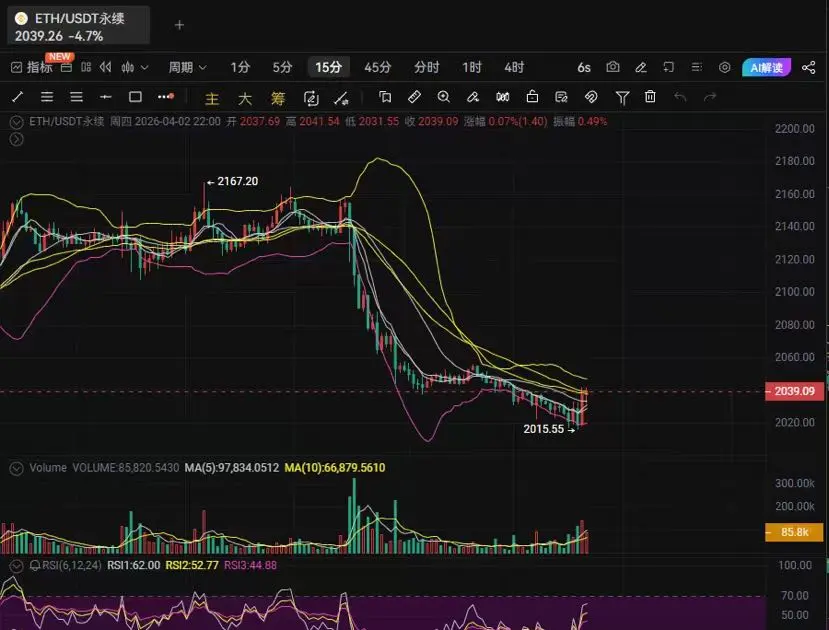Switch to the 45分 timeframe

tap(377, 67)
